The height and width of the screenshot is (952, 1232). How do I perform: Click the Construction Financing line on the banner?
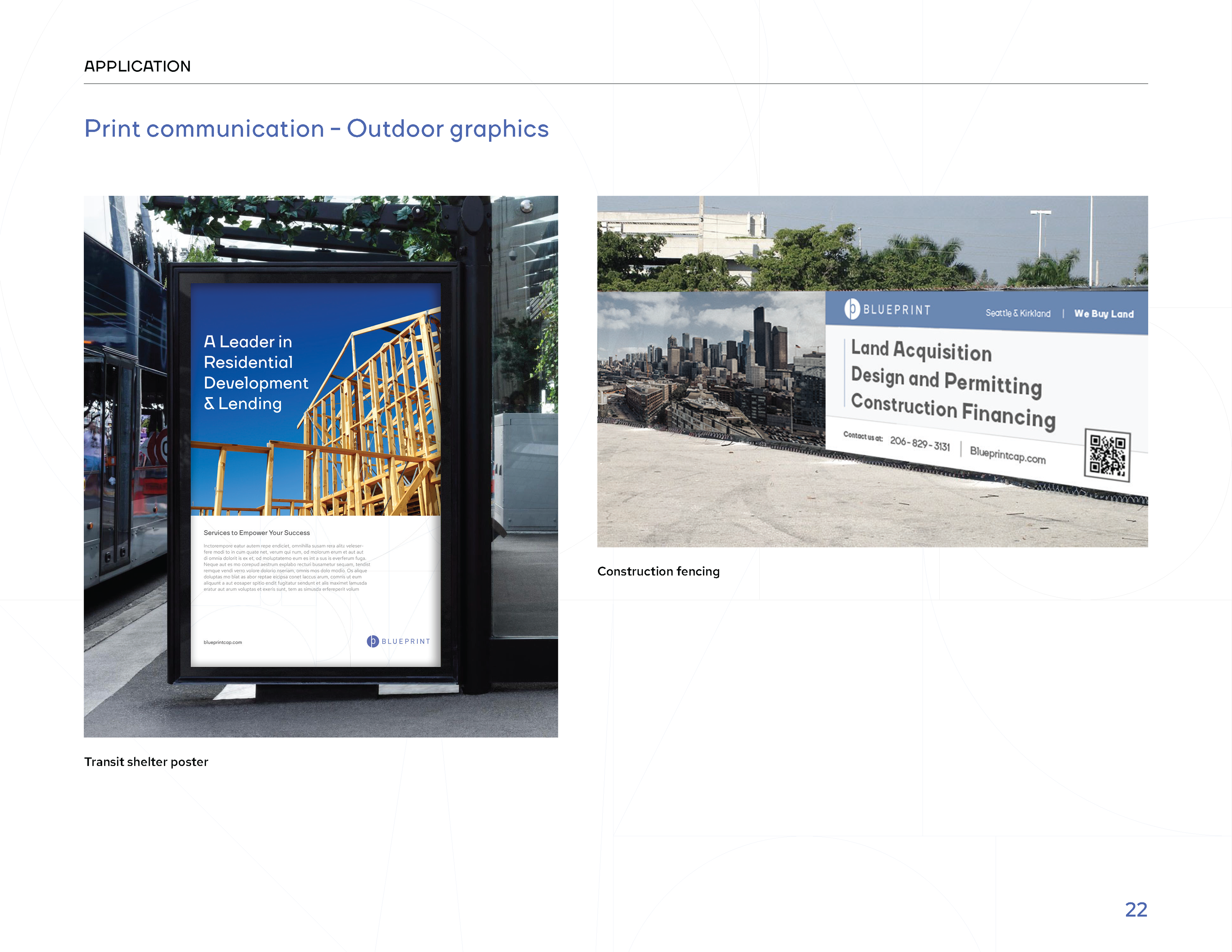pos(953,411)
